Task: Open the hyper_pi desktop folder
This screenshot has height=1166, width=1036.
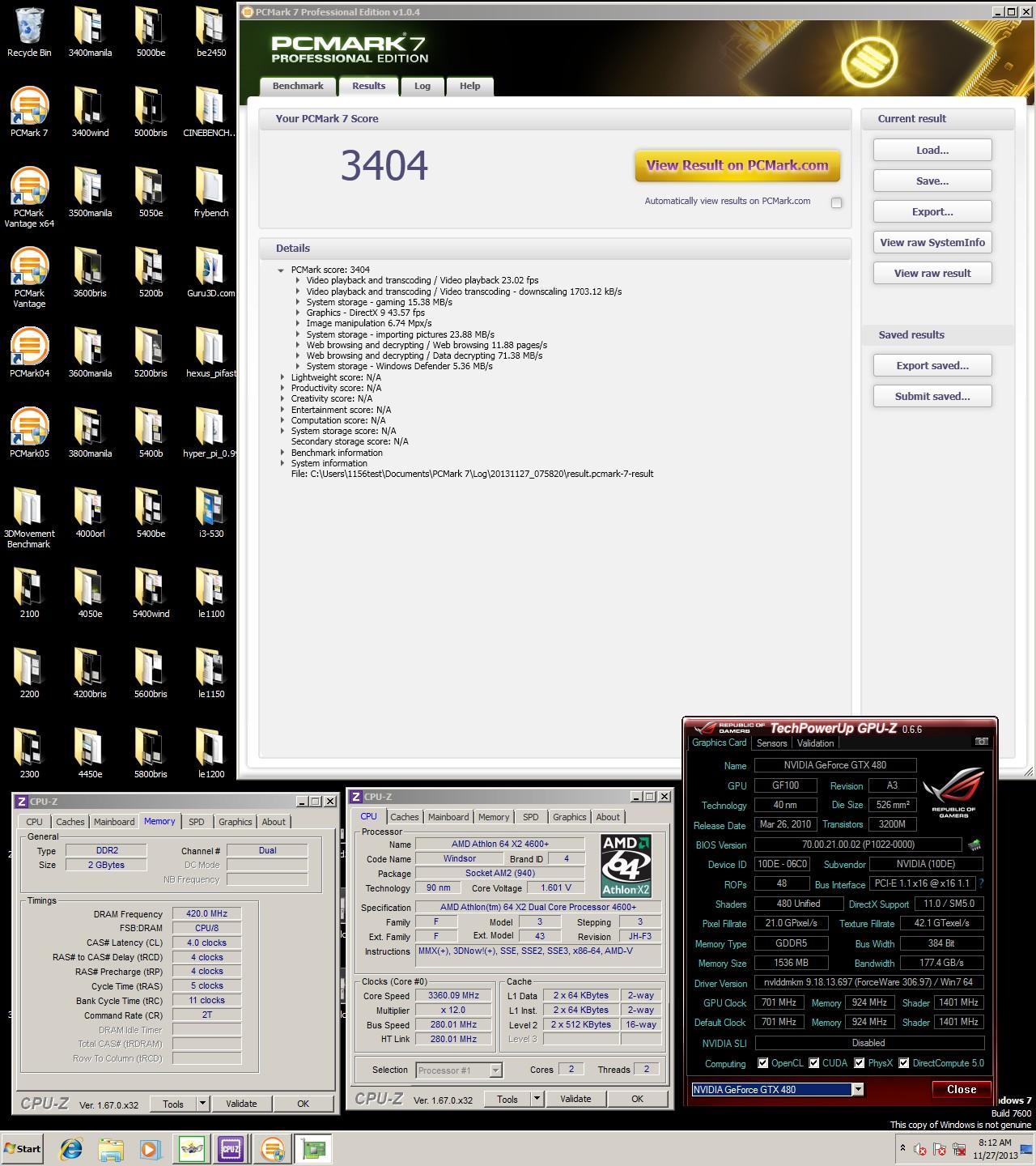Action: point(210,432)
